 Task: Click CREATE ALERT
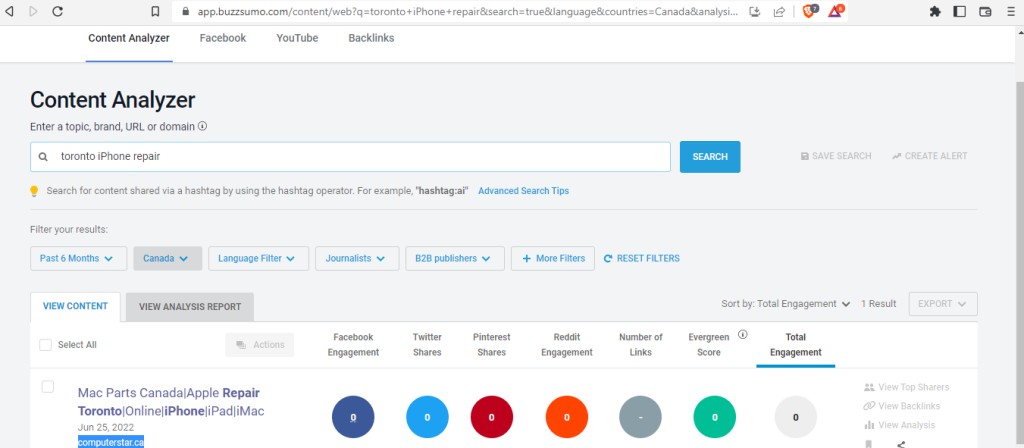tap(930, 156)
